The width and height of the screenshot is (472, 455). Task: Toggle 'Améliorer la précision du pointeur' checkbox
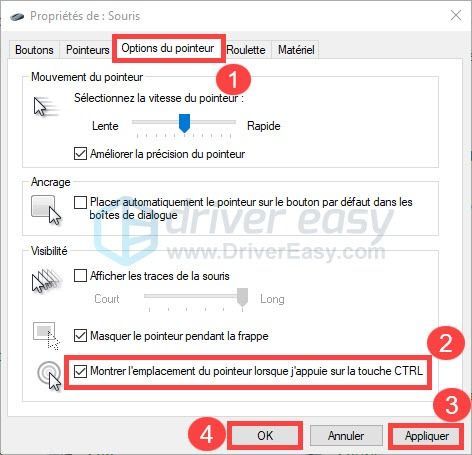coord(80,154)
